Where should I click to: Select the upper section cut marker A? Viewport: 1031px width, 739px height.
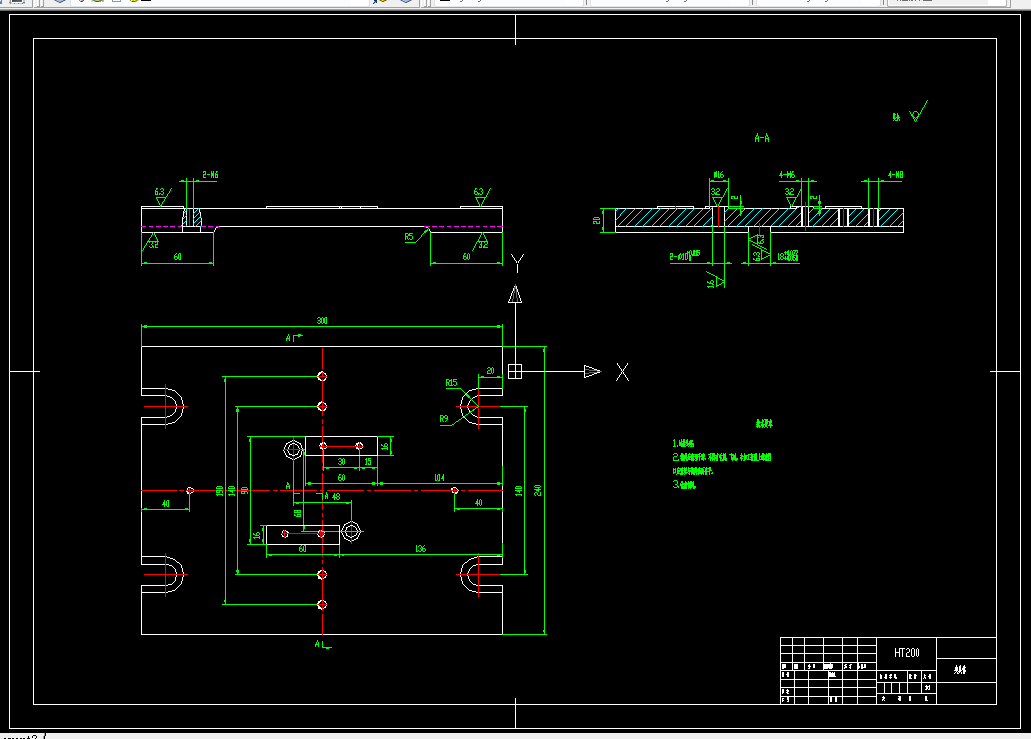(x=293, y=337)
